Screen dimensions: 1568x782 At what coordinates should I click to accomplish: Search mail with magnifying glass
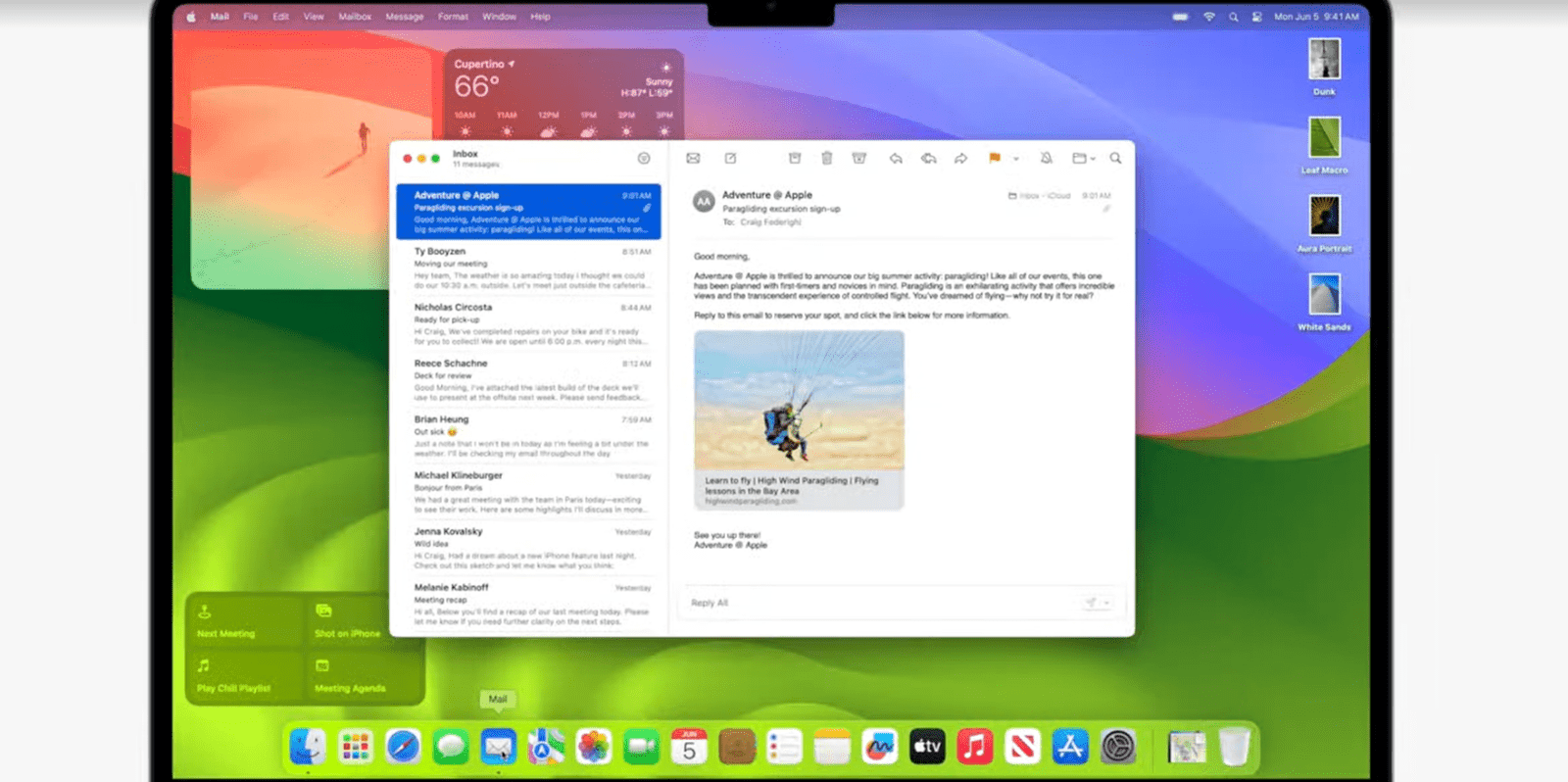tap(1115, 158)
